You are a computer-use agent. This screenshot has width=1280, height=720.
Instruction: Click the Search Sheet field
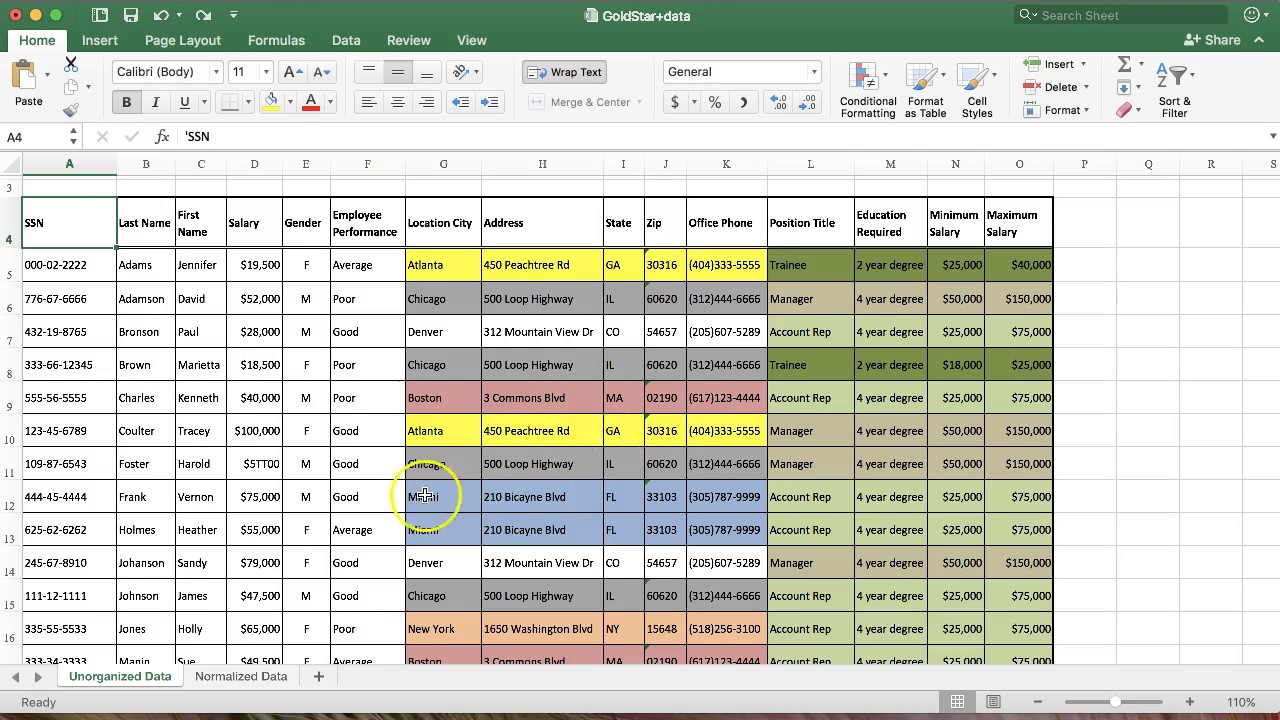(1120, 15)
